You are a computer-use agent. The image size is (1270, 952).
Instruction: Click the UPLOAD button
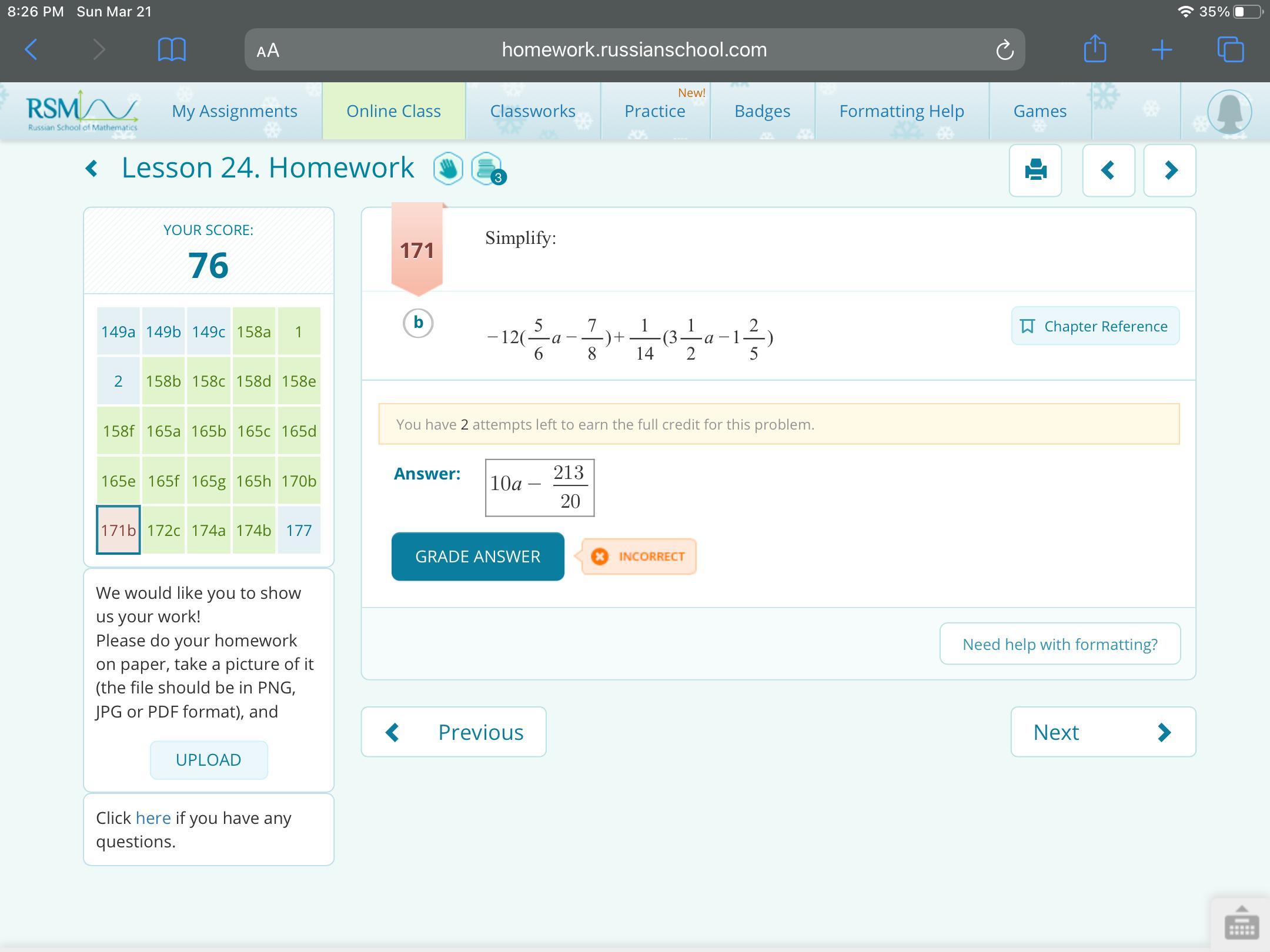[x=208, y=760]
